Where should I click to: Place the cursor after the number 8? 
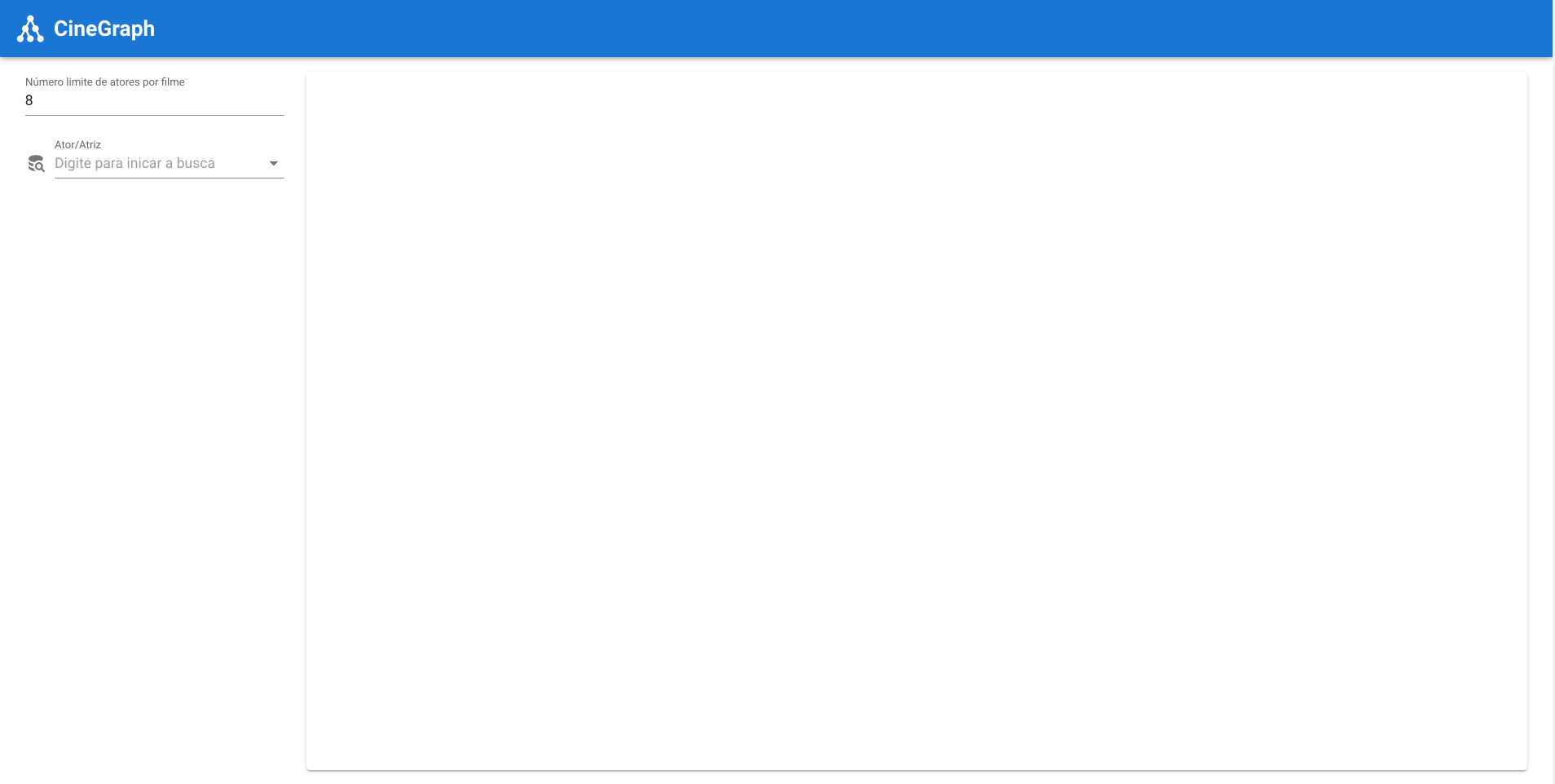35,100
